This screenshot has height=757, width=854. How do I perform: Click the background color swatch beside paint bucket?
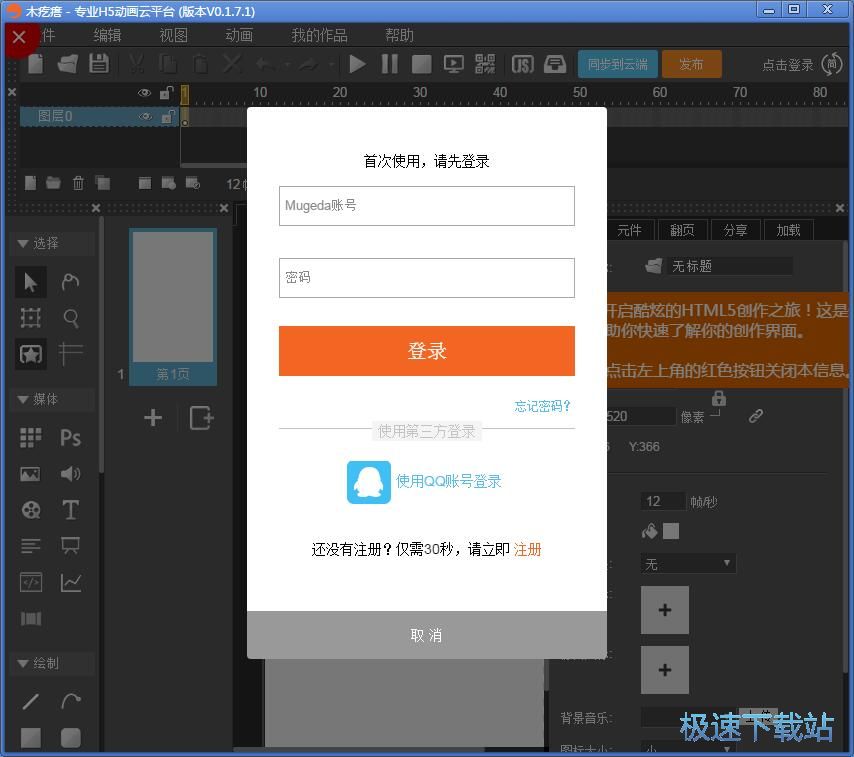pyautogui.click(x=671, y=531)
